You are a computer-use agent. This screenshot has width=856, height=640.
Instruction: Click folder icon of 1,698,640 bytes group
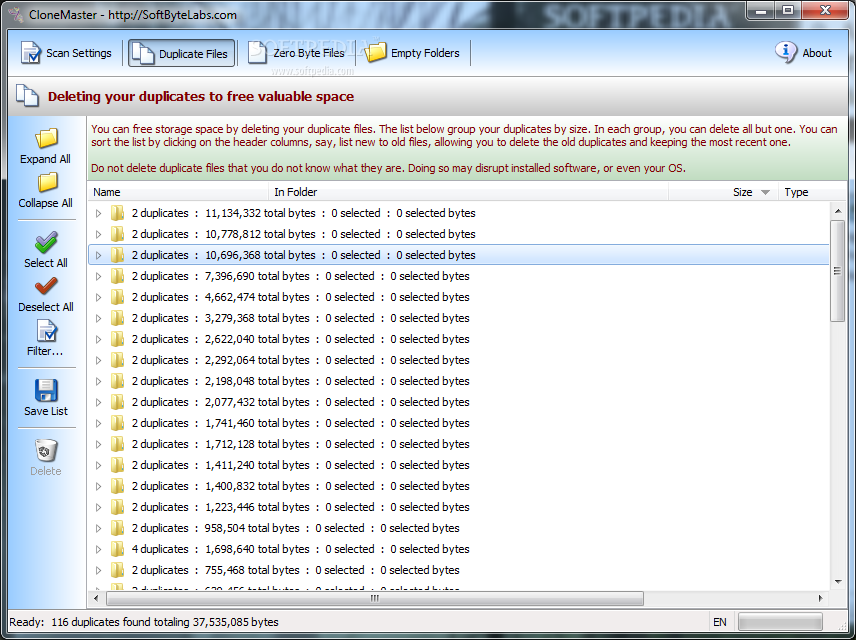click(x=117, y=549)
